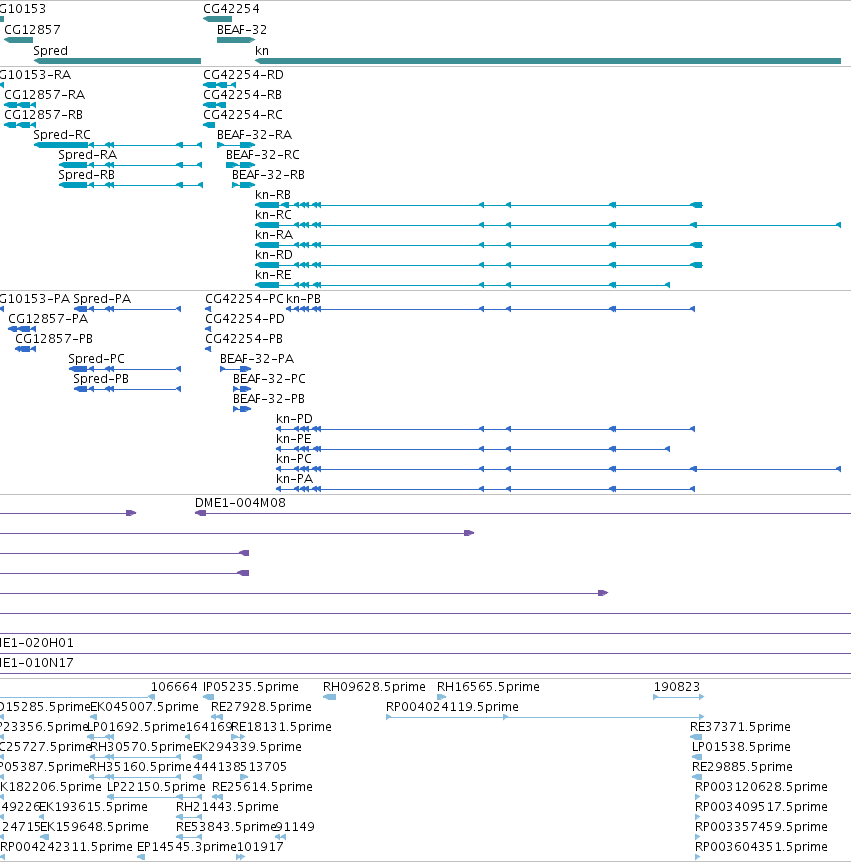Select EST RE37371.5prime
Image resolution: width=851 pixels, height=862 pixels.
[x=696, y=737]
